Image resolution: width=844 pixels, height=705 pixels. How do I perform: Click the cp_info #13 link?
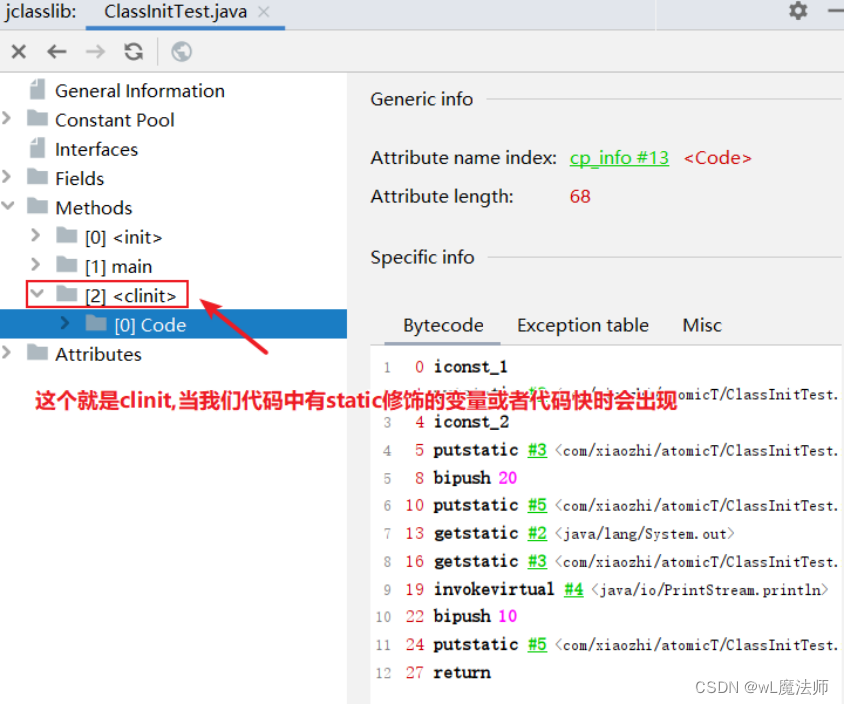[x=618, y=157]
